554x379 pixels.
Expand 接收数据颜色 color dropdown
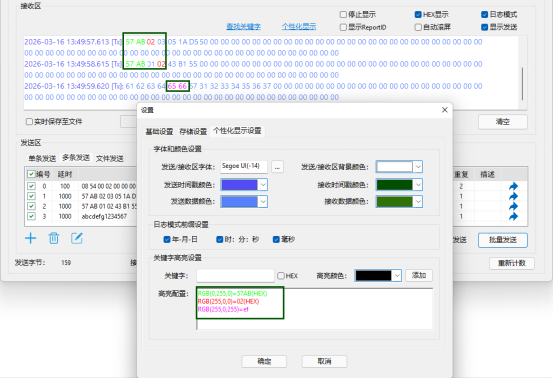[418, 202]
